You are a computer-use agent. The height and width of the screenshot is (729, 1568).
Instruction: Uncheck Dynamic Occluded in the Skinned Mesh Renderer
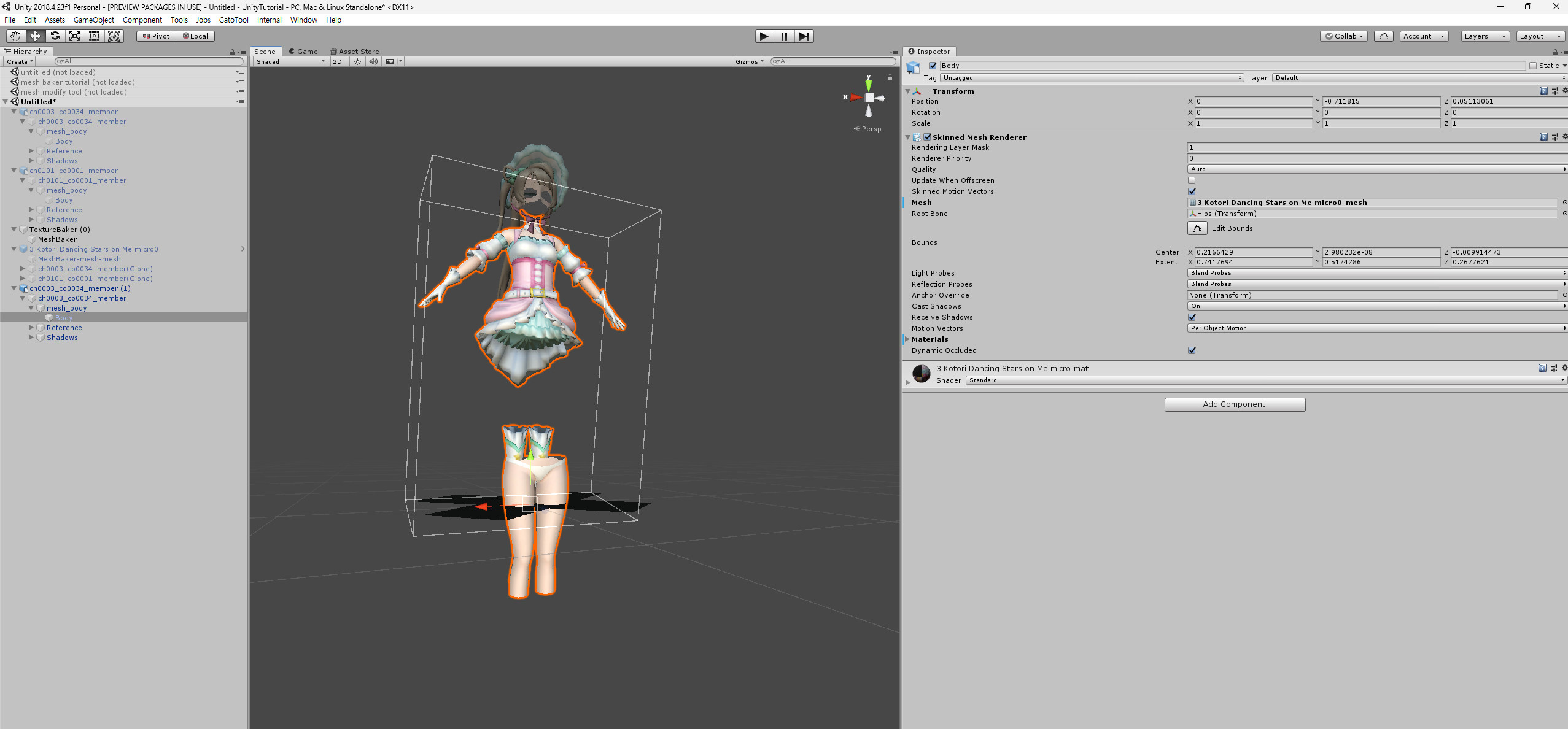click(1192, 350)
